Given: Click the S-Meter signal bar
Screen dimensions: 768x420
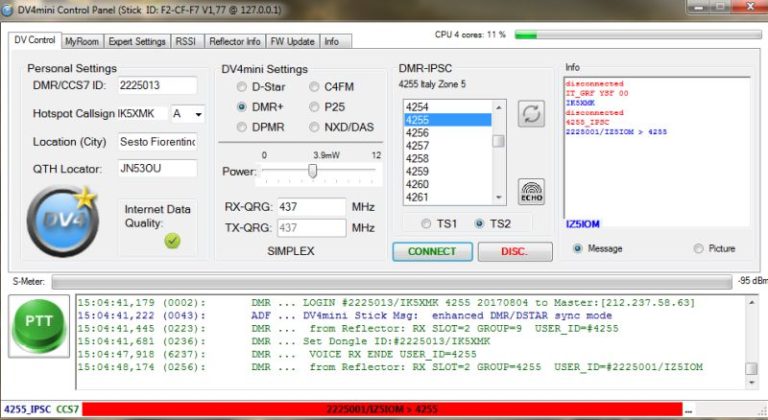Looking at the screenshot, I should coord(392,282).
